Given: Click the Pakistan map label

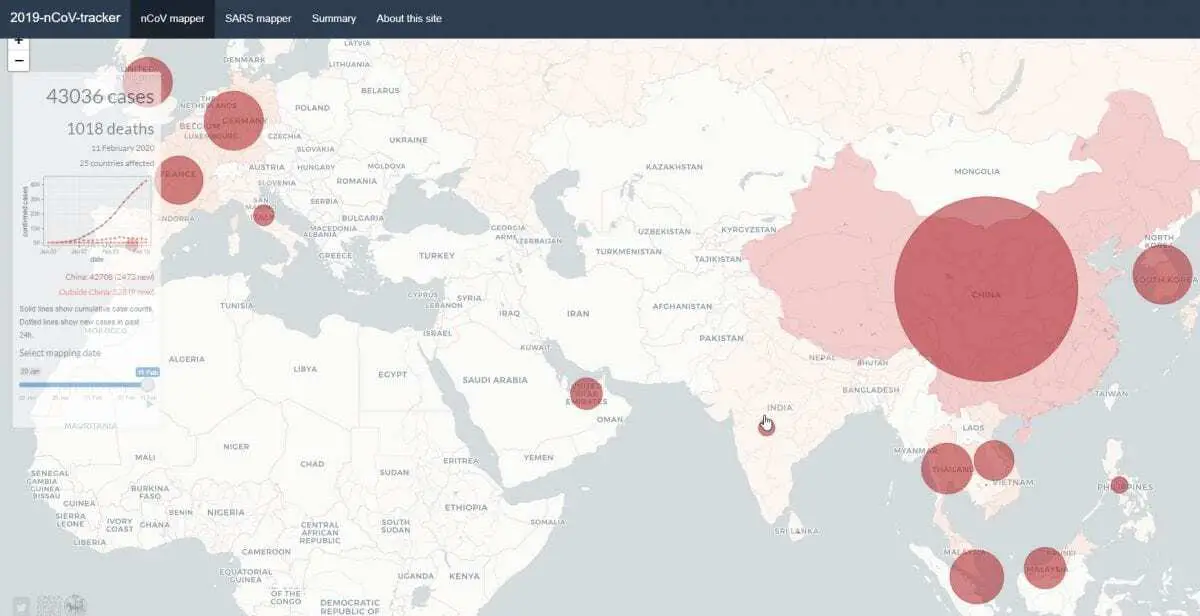Looking at the screenshot, I should pos(722,339).
